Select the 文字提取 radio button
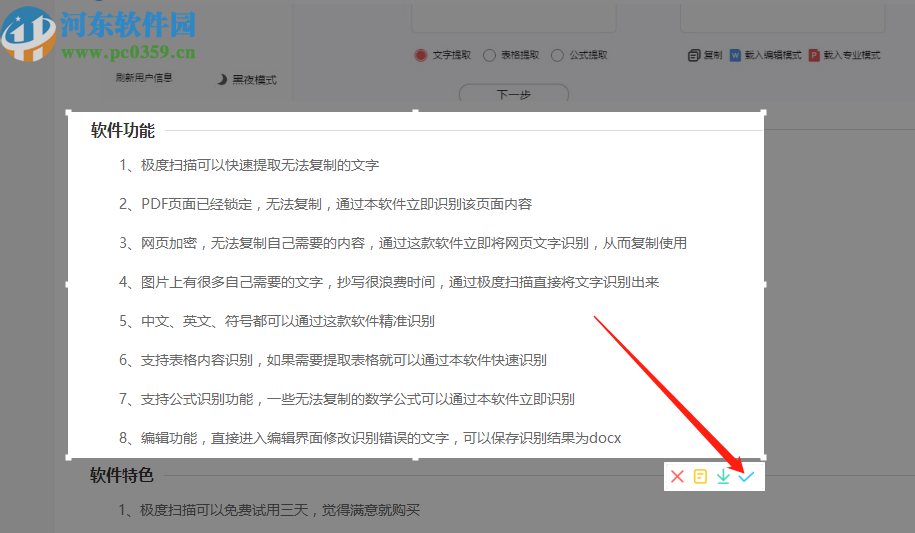The width and height of the screenshot is (915, 533). [x=421, y=55]
